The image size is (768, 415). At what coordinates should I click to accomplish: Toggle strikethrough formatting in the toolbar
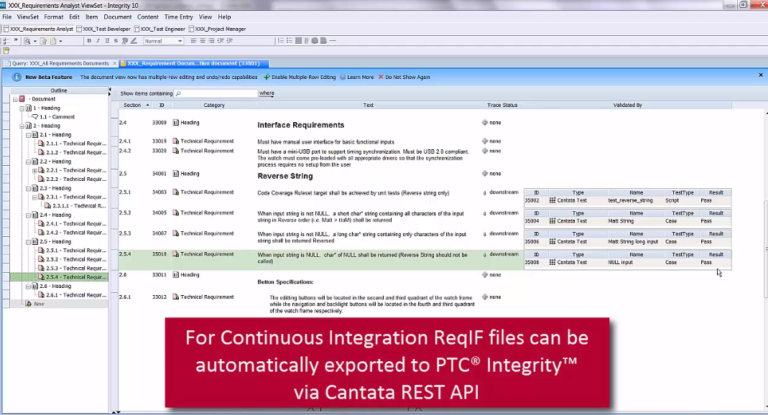116,41
